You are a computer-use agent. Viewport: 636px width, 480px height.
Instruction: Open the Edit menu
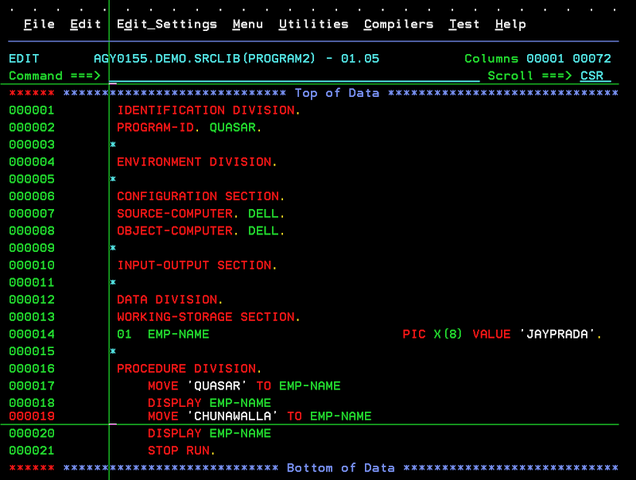click(x=86, y=24)
